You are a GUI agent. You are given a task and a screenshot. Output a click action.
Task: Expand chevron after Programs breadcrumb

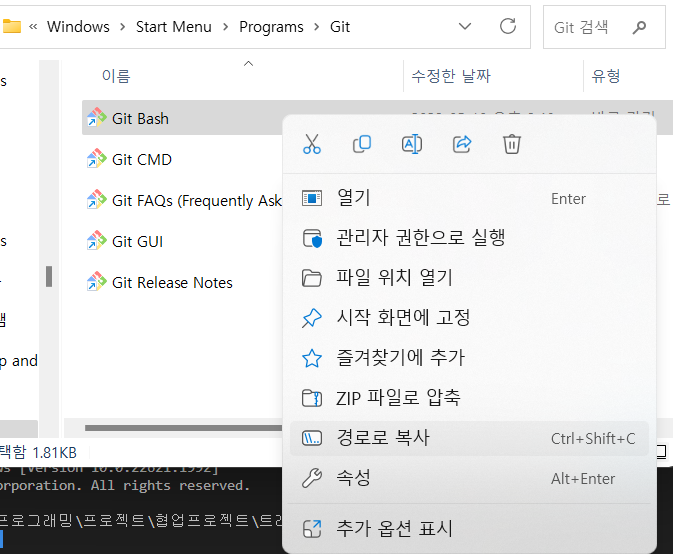317,27
